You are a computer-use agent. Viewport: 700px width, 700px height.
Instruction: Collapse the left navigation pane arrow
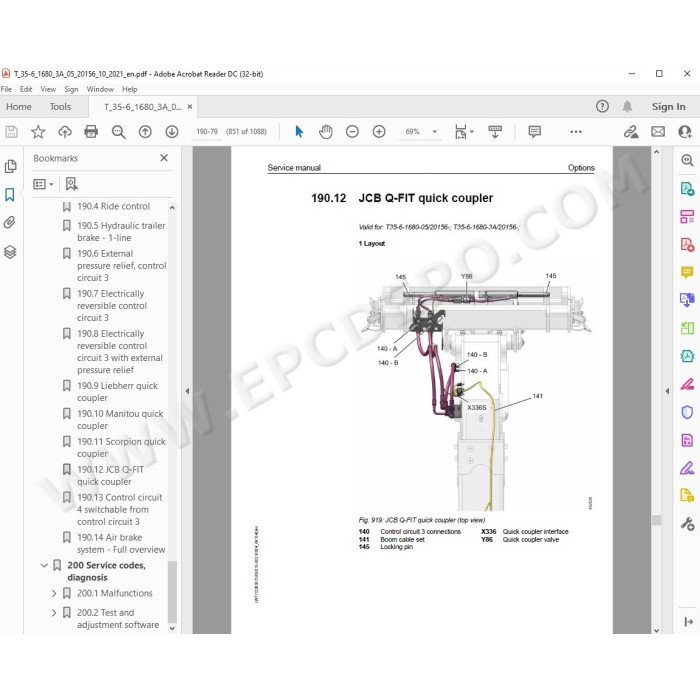tap(187, 391)
